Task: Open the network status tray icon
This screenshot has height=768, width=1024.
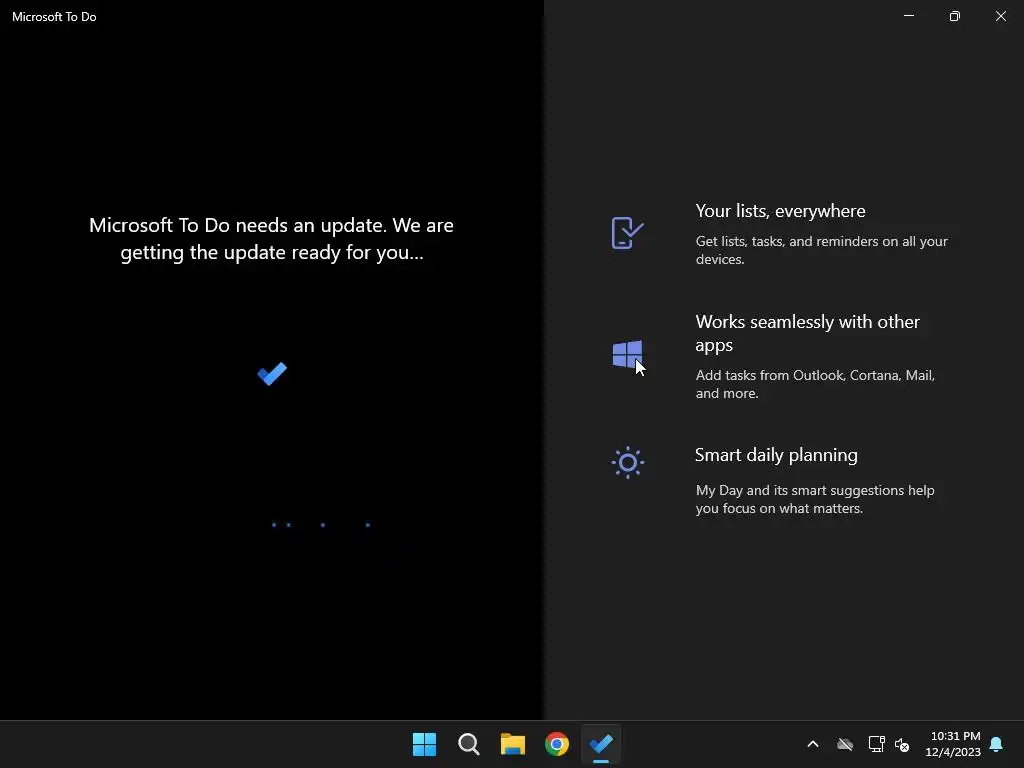Action: pyautogui.click(x=876, y=744)
